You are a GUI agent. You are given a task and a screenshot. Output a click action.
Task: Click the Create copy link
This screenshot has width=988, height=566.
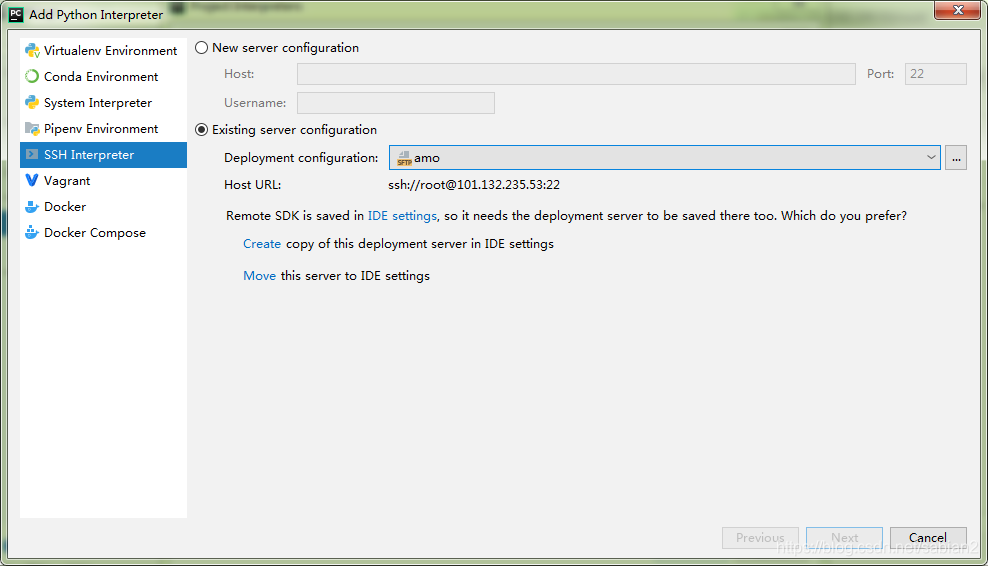(262, 244)
